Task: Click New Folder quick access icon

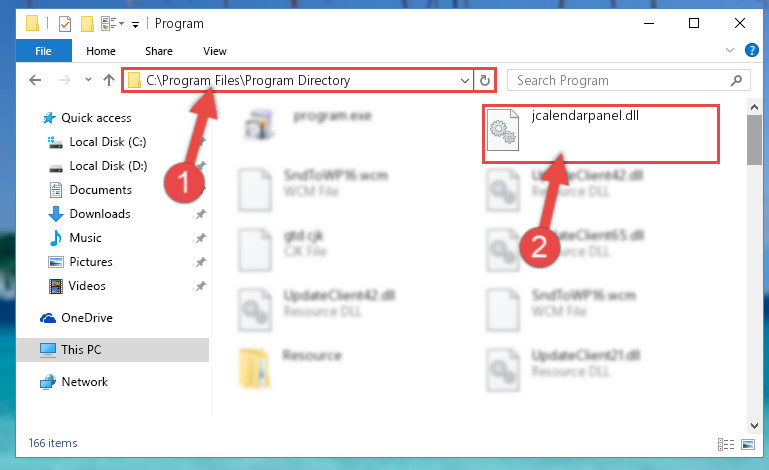Action: (87, 24)
